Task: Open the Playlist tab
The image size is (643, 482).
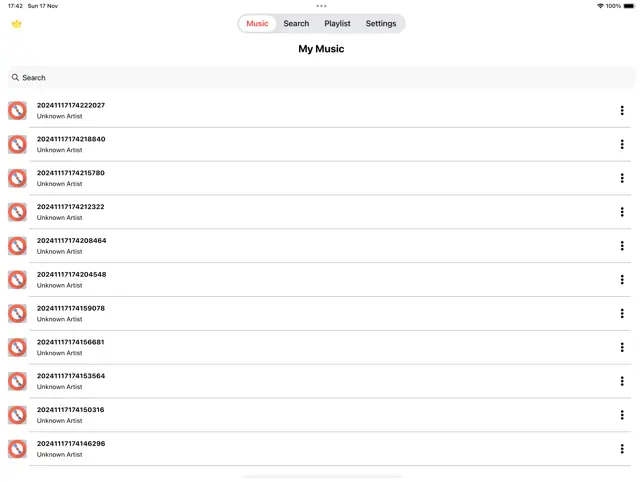Action: pos(337,23)
